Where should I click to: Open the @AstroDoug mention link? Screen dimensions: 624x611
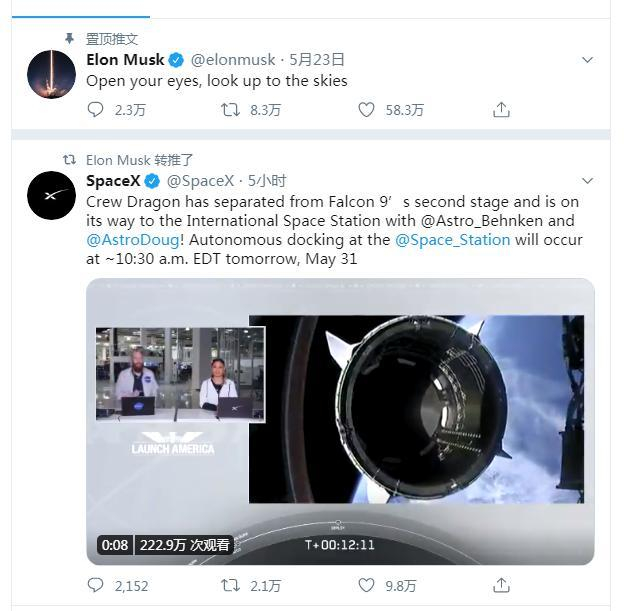click(x=133, y=241)
